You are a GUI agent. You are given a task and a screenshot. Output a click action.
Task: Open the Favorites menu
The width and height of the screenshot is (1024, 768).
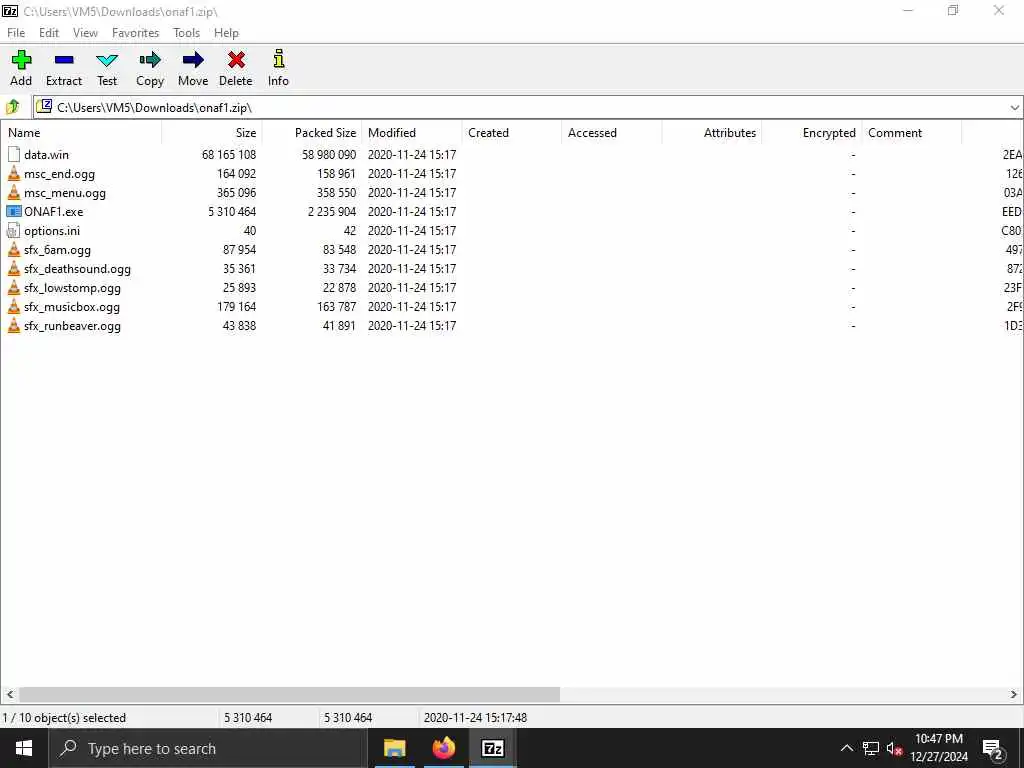135,33
